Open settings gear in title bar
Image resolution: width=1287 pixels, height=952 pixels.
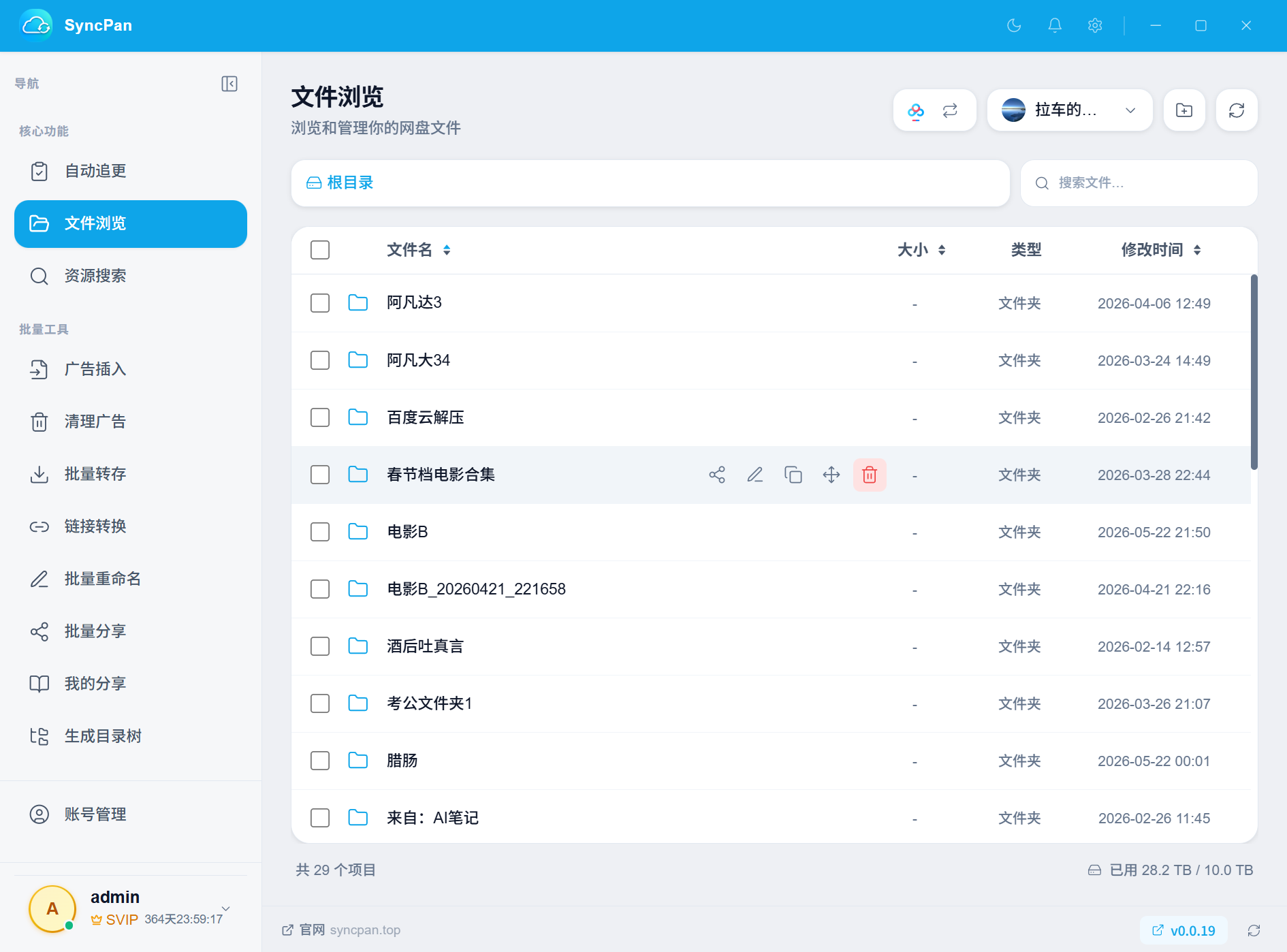pyautogui.click(x=1095, y=26)
